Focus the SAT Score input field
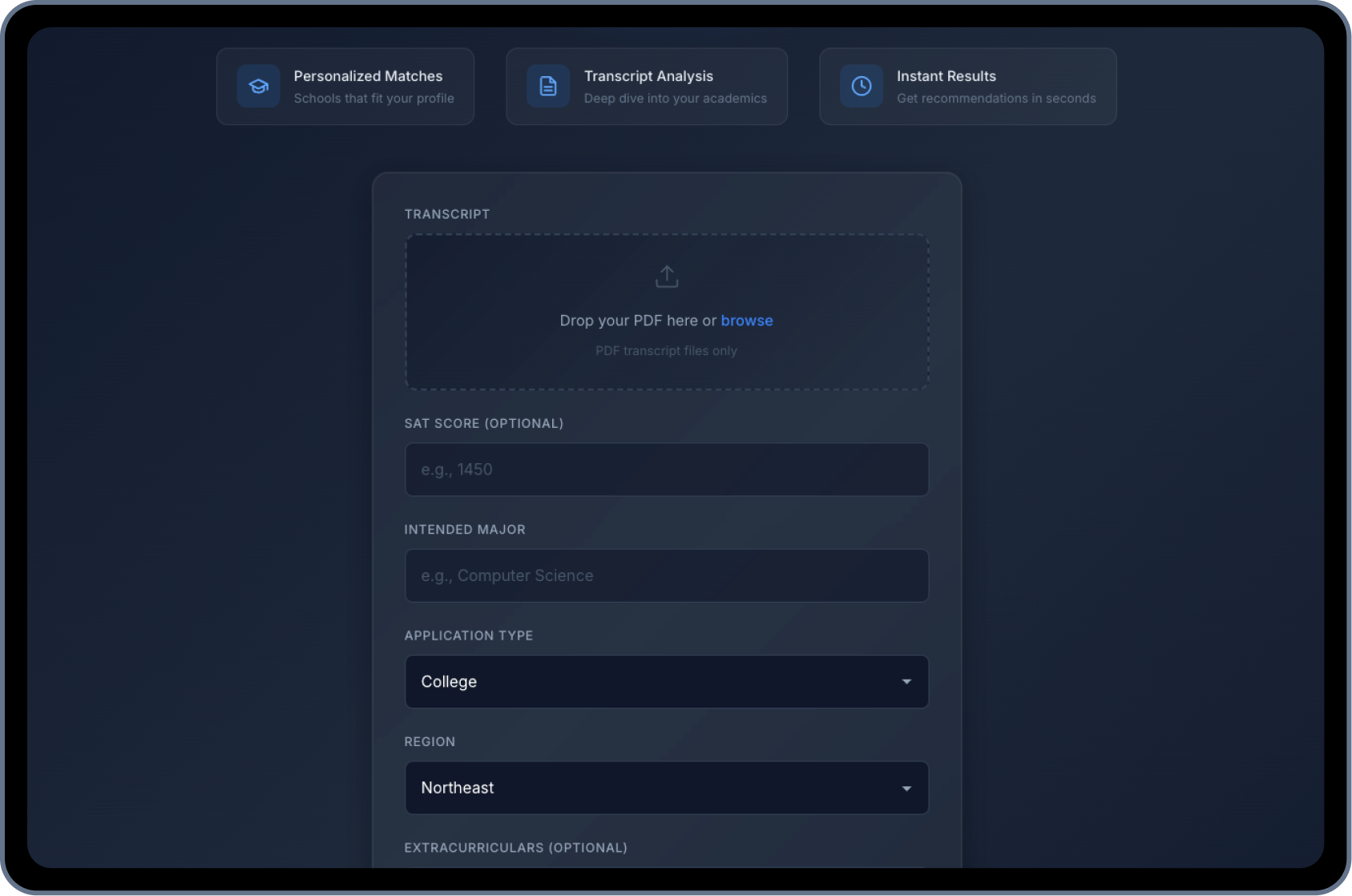The height and width of the screenshot is (896, 1352). [666, 470]
